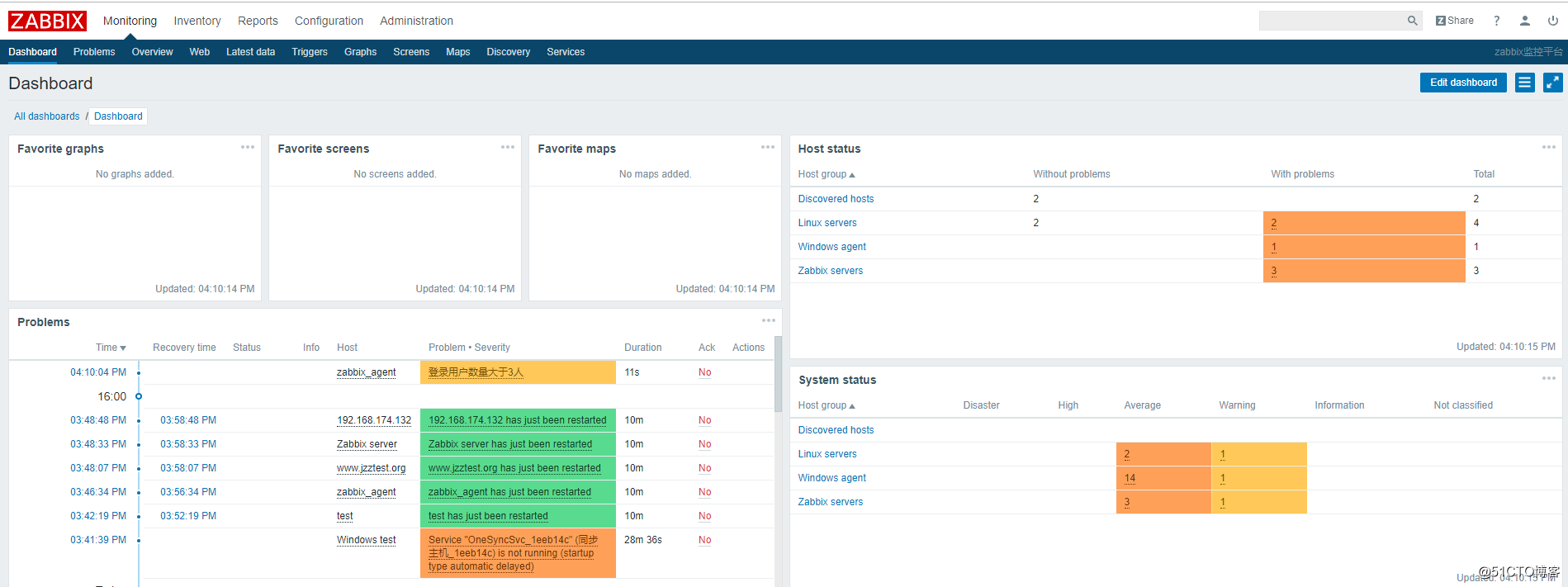Click Zabbix servers with-problems orange cell
The image size is (1568, 587).
point(1364,271)
